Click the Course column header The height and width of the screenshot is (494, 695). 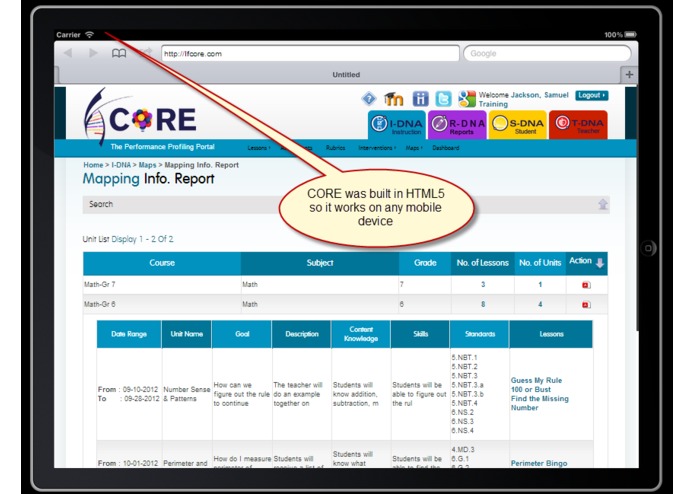click(162, 263)
